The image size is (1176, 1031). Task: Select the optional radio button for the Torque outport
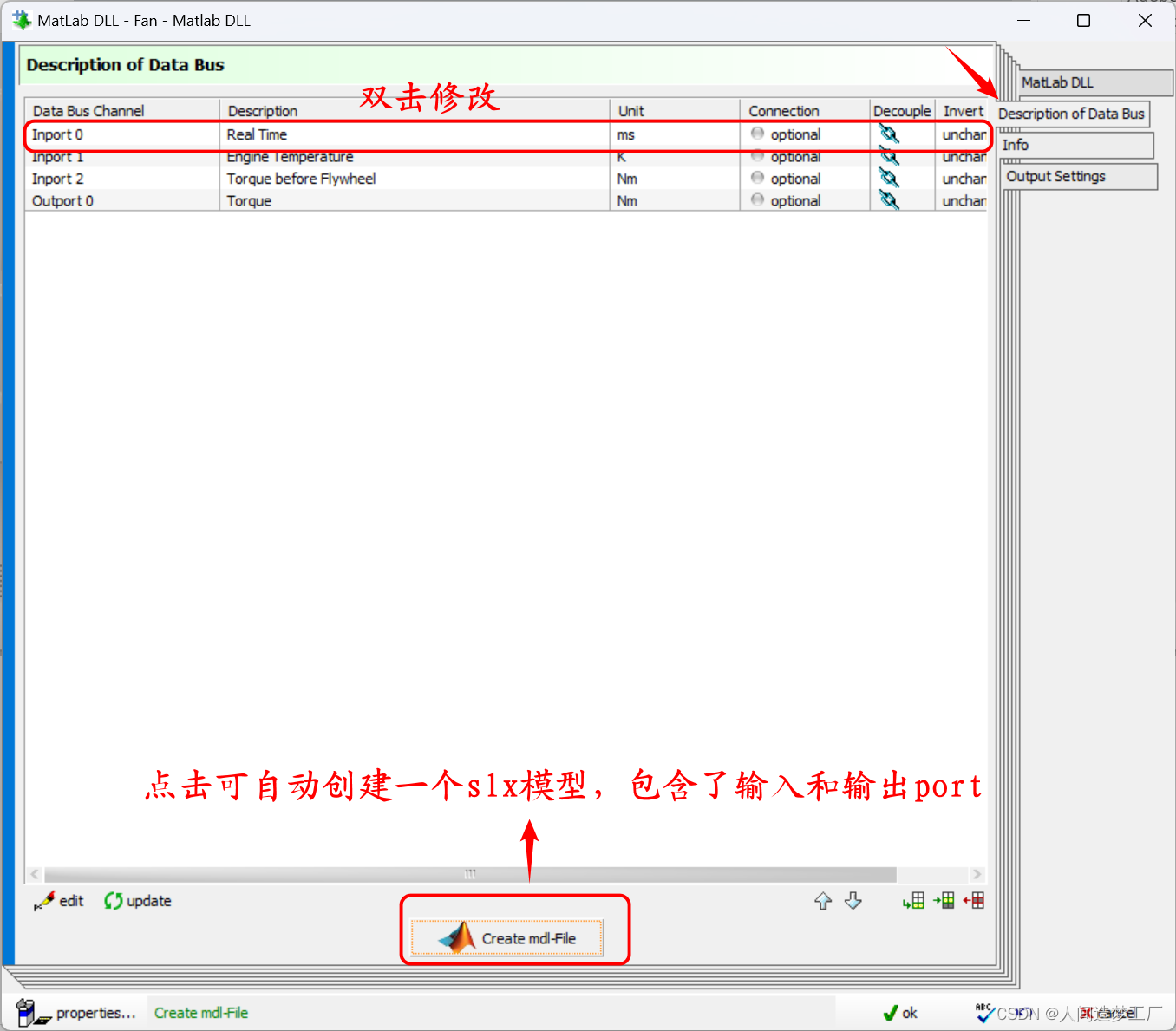(x=755, y=199)
